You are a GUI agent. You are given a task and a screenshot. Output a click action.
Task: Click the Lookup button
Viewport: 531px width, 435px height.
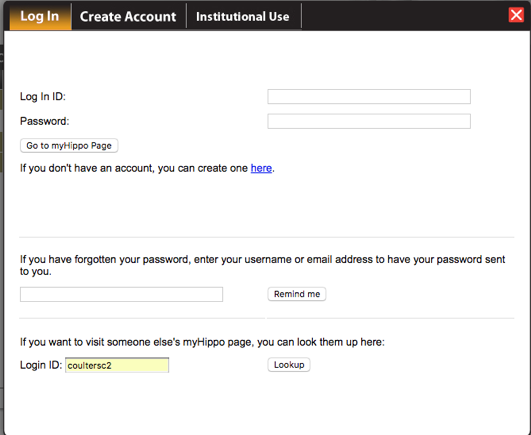pos(289,365)
